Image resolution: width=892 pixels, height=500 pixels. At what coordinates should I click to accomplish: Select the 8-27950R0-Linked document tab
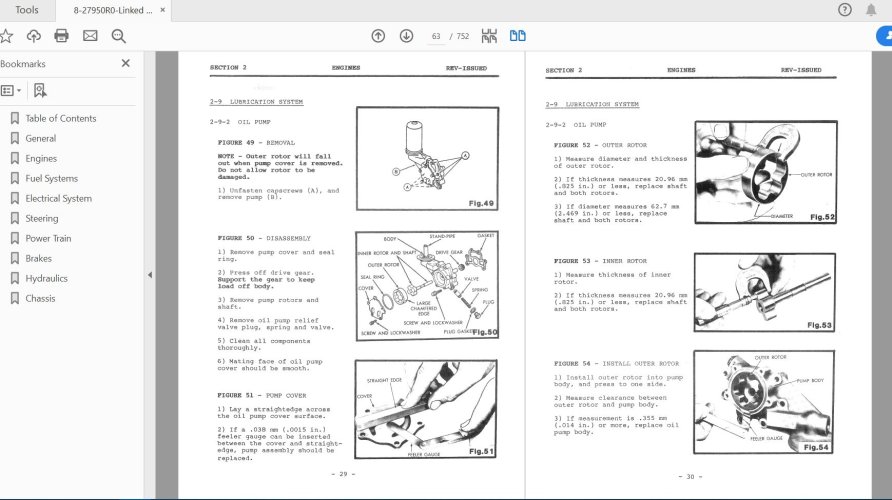click(x=113, y=10)
